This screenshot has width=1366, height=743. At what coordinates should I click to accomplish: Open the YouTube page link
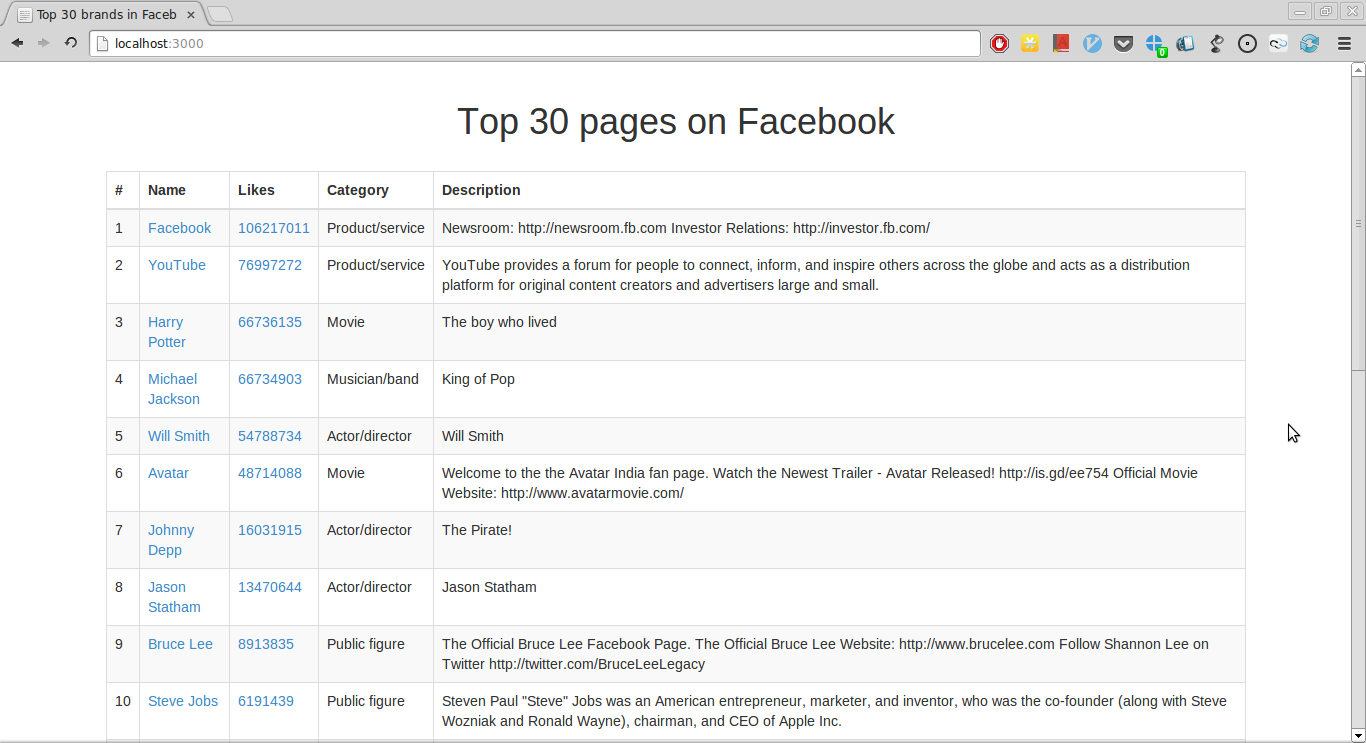(x=177, y=265)
